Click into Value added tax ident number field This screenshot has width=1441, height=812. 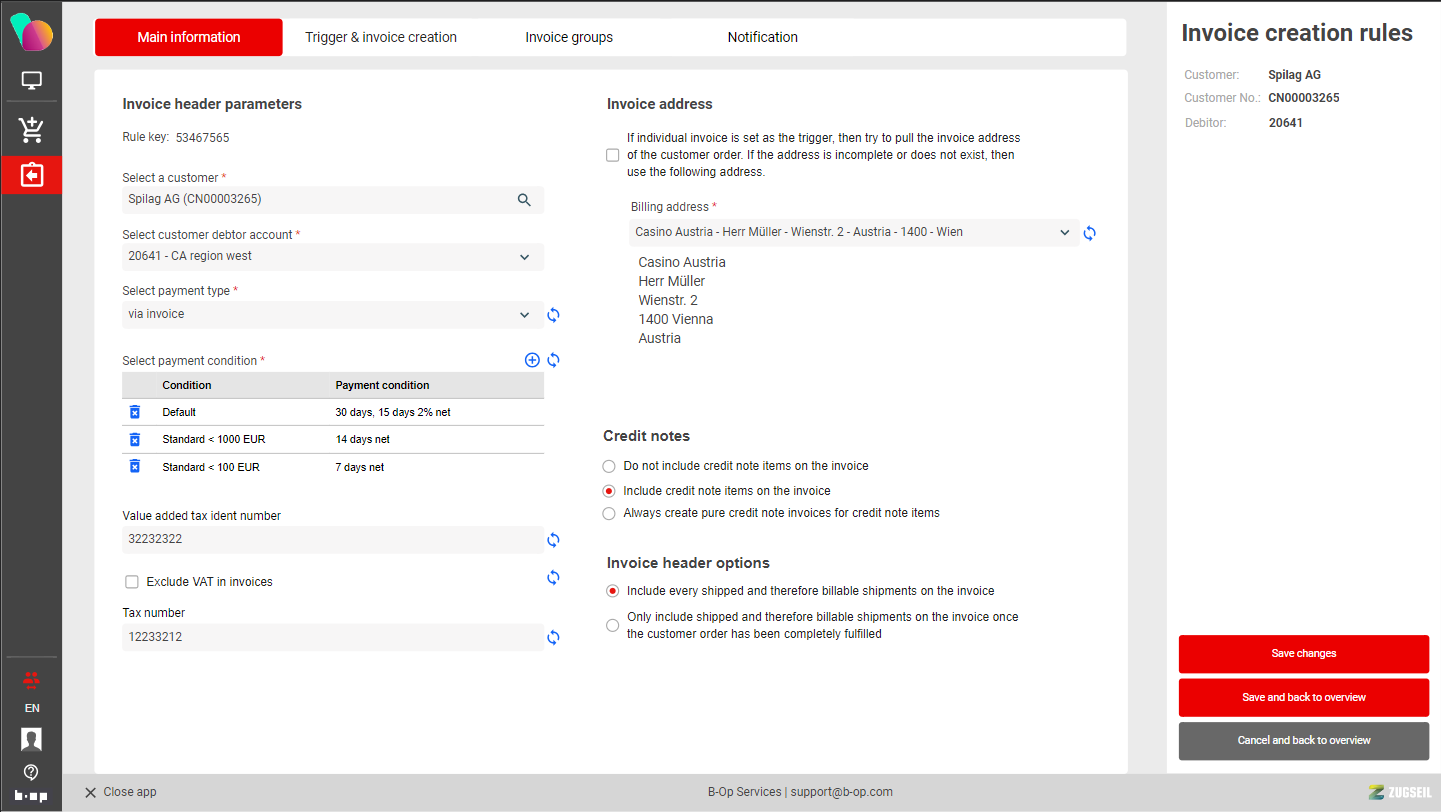click(x=330, y=540)
